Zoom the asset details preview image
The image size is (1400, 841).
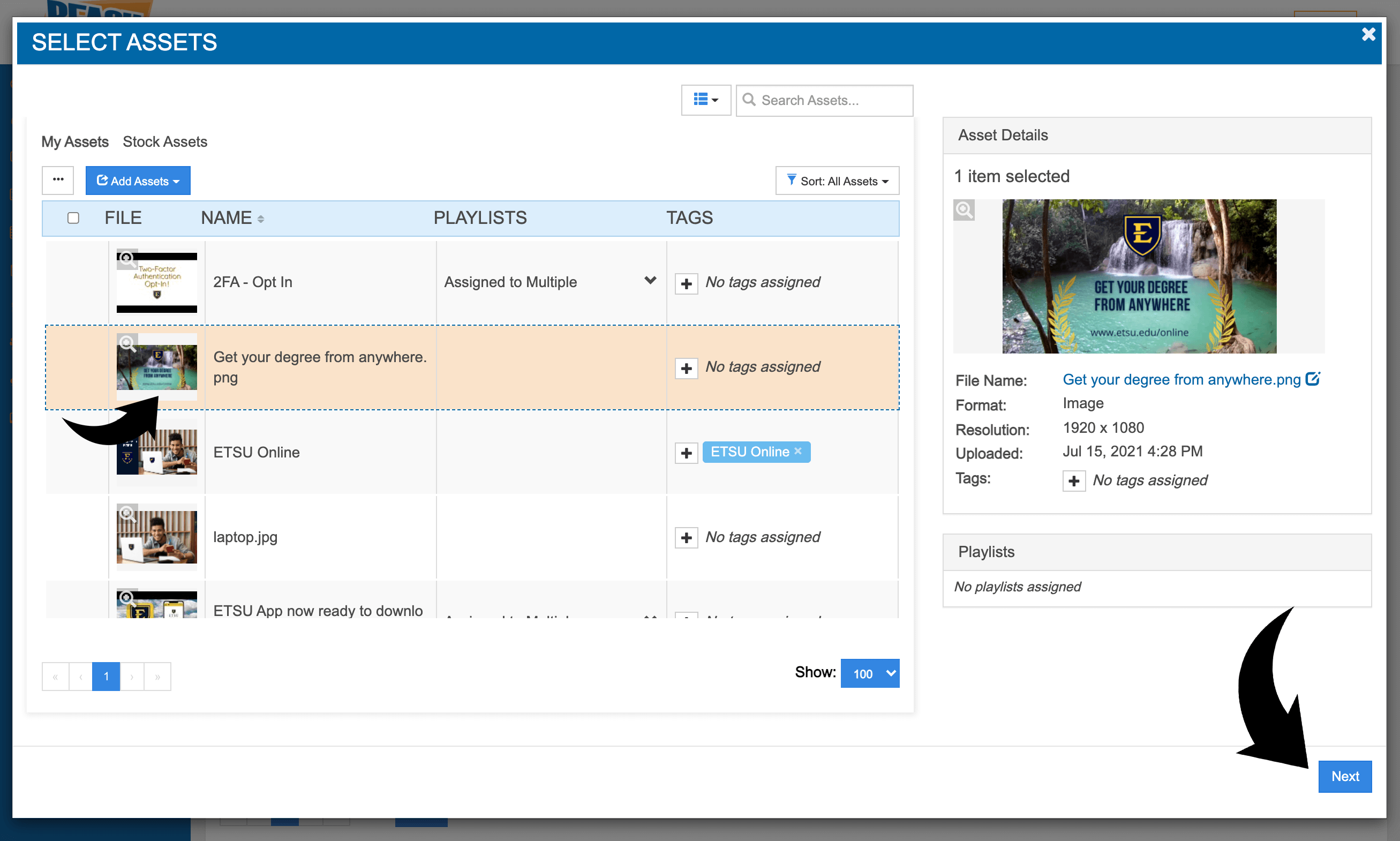(x=963, y=210)
